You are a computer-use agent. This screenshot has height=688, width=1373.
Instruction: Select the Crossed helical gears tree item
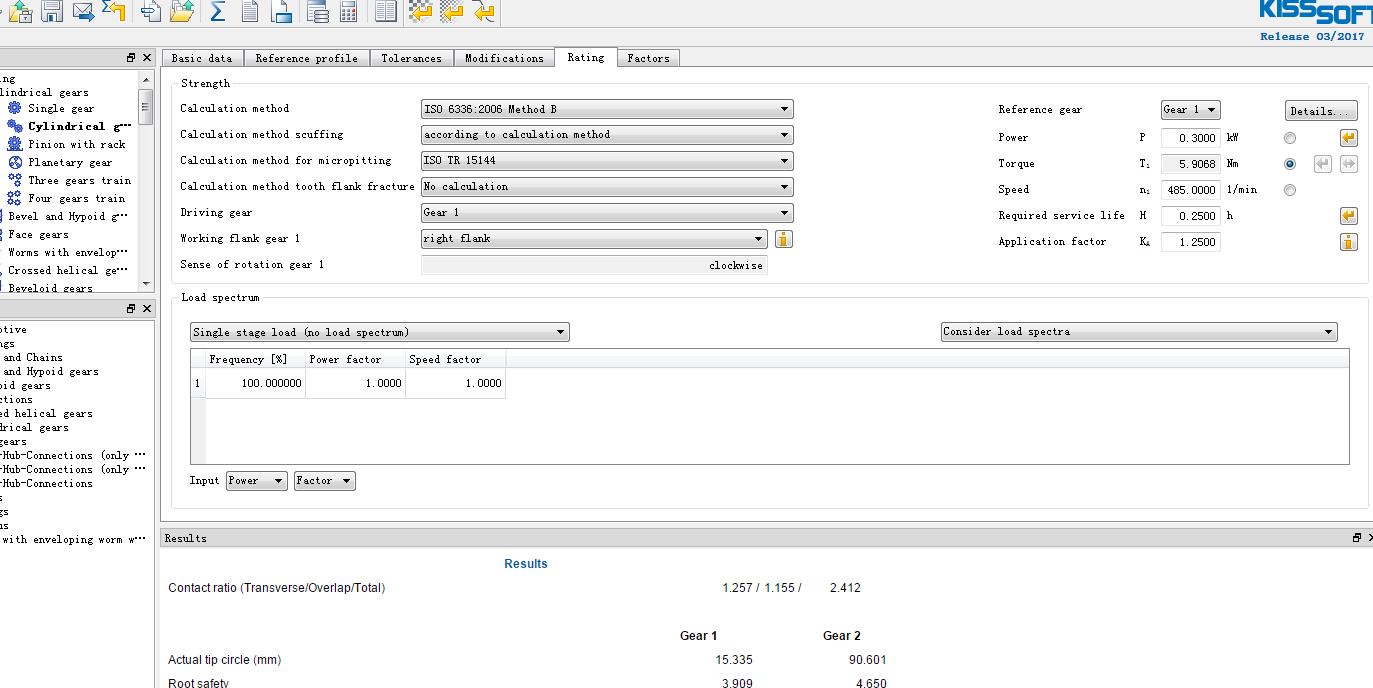tap(69, 270)
